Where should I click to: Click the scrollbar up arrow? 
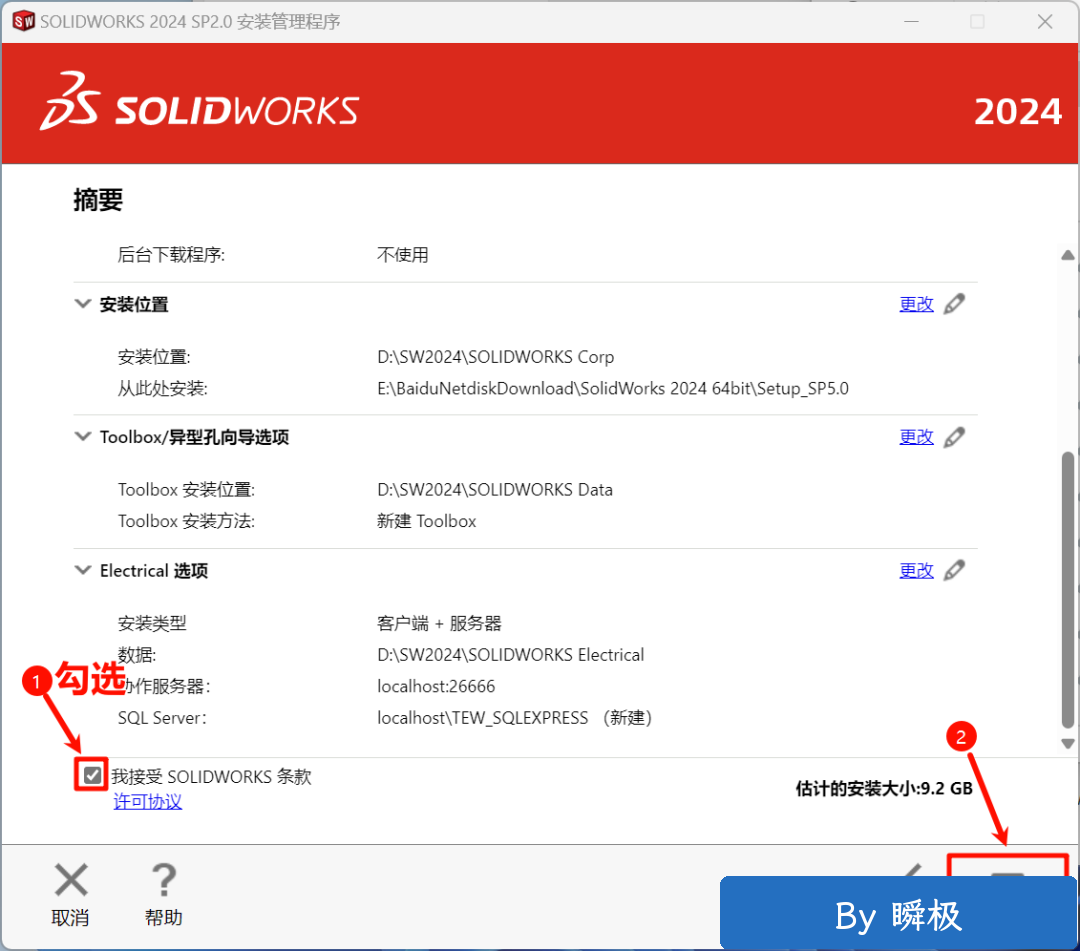[1067, 255]
